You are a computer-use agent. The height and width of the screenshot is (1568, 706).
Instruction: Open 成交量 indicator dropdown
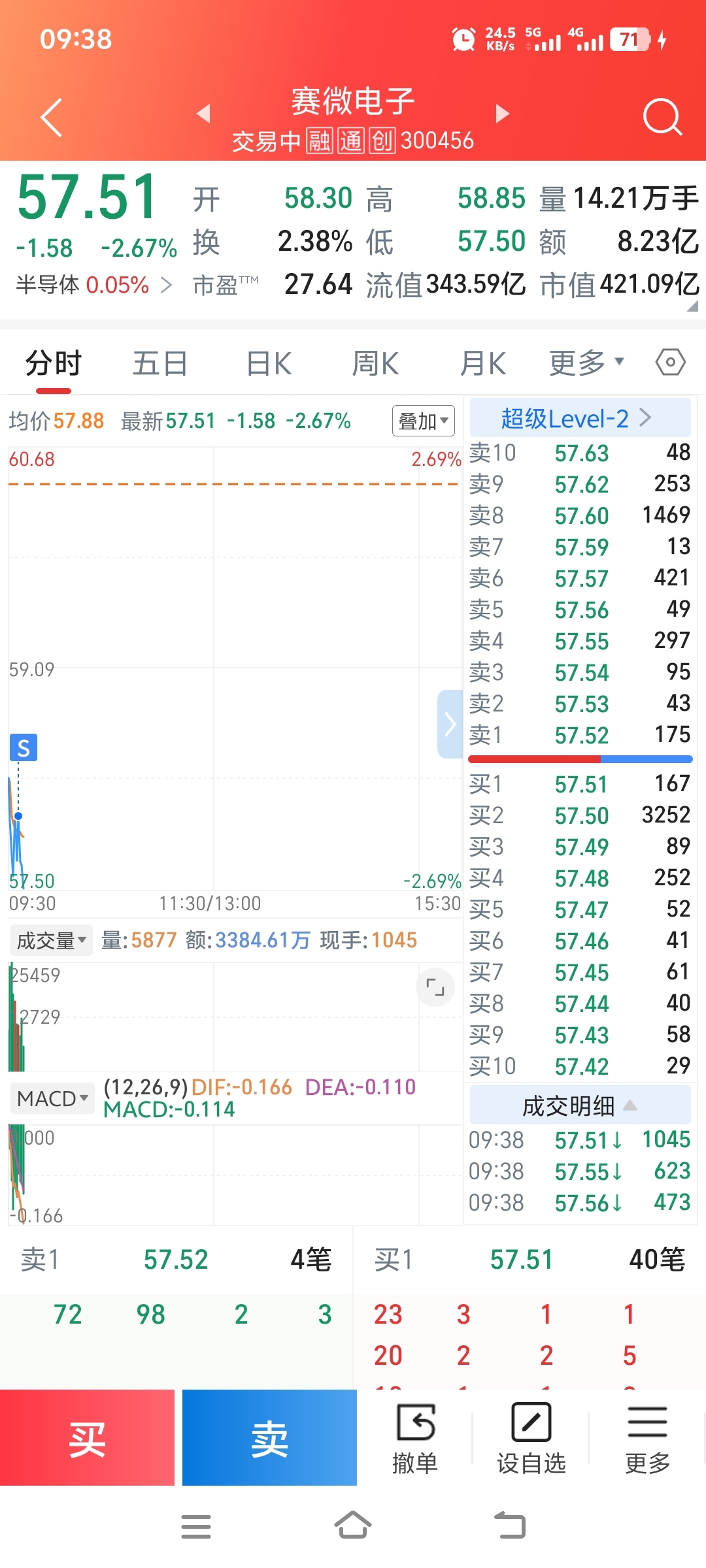51,941
